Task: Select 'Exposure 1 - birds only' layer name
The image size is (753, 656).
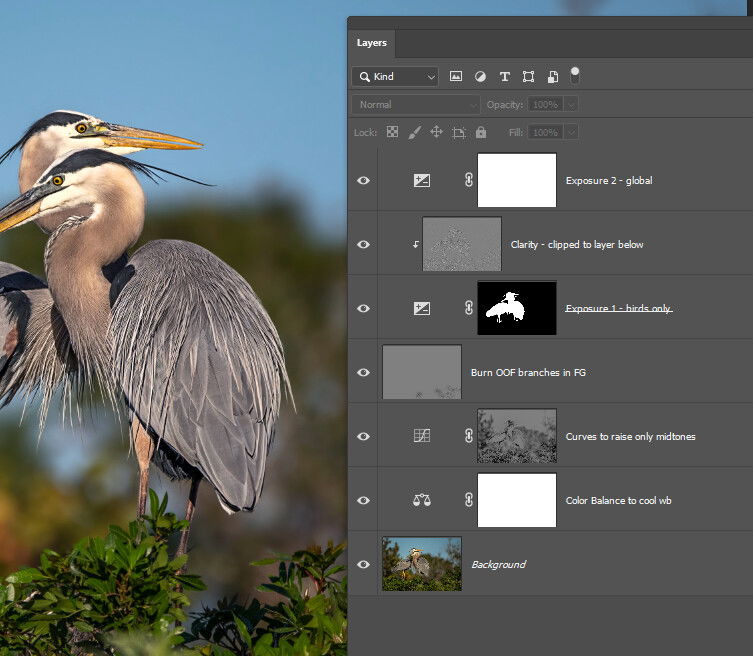Action: click(619, 308)
